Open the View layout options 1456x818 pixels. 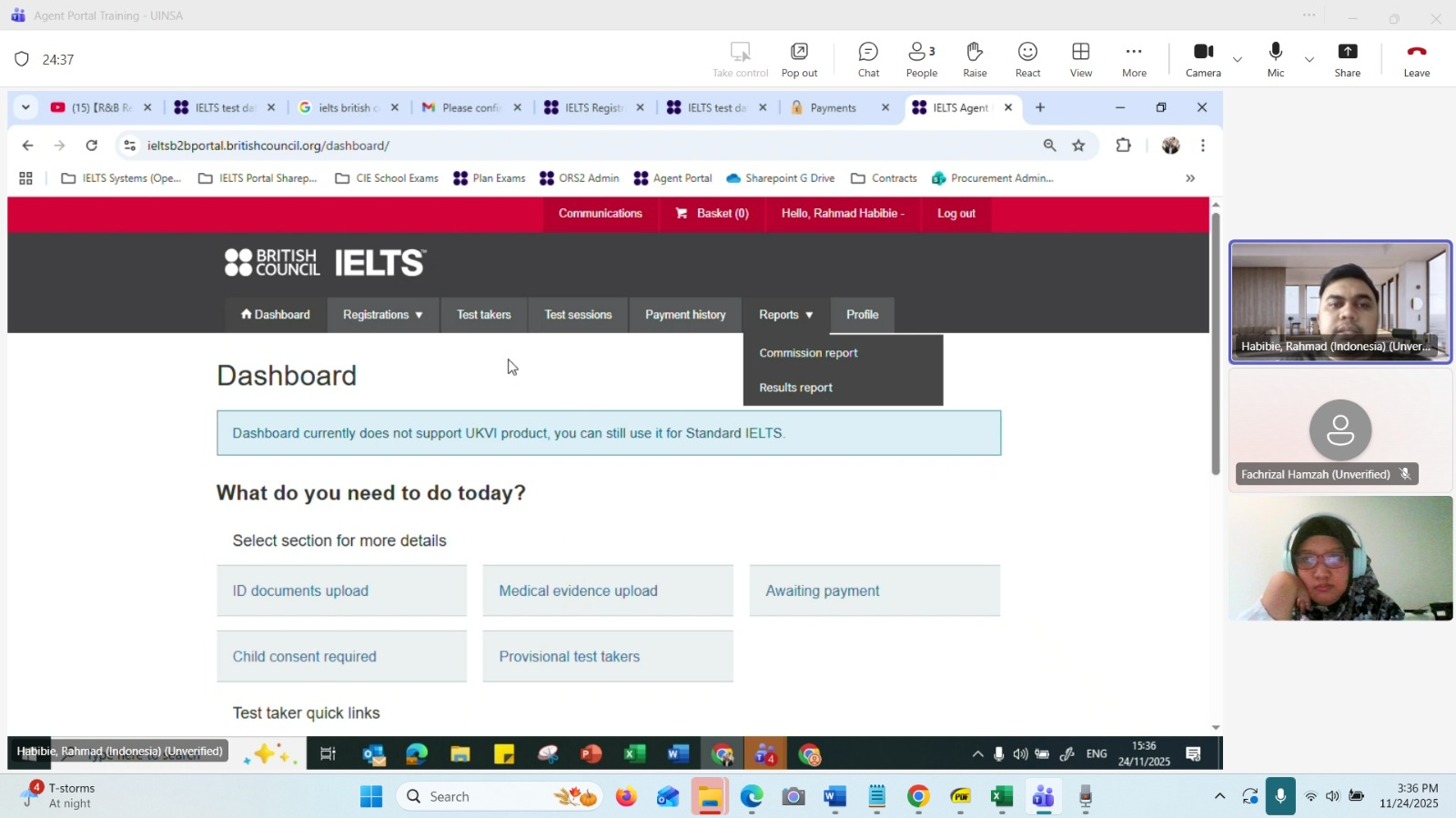pyautogui.click(x=1081, y=59)
